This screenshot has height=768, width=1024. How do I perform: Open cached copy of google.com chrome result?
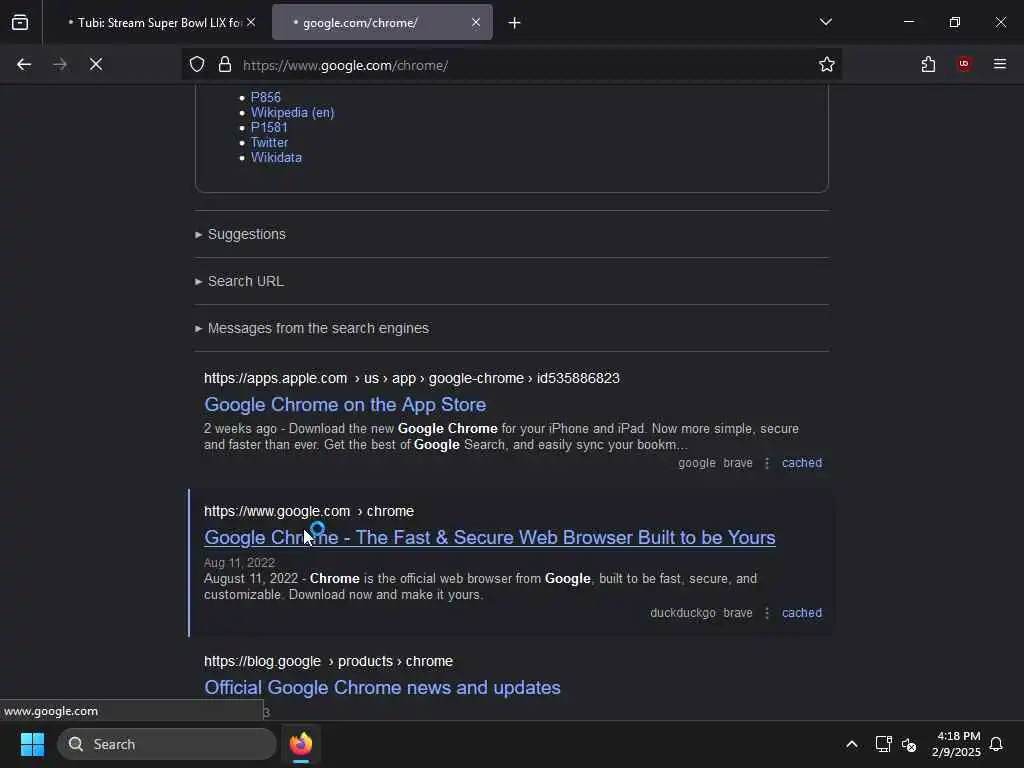pos(802,613)
